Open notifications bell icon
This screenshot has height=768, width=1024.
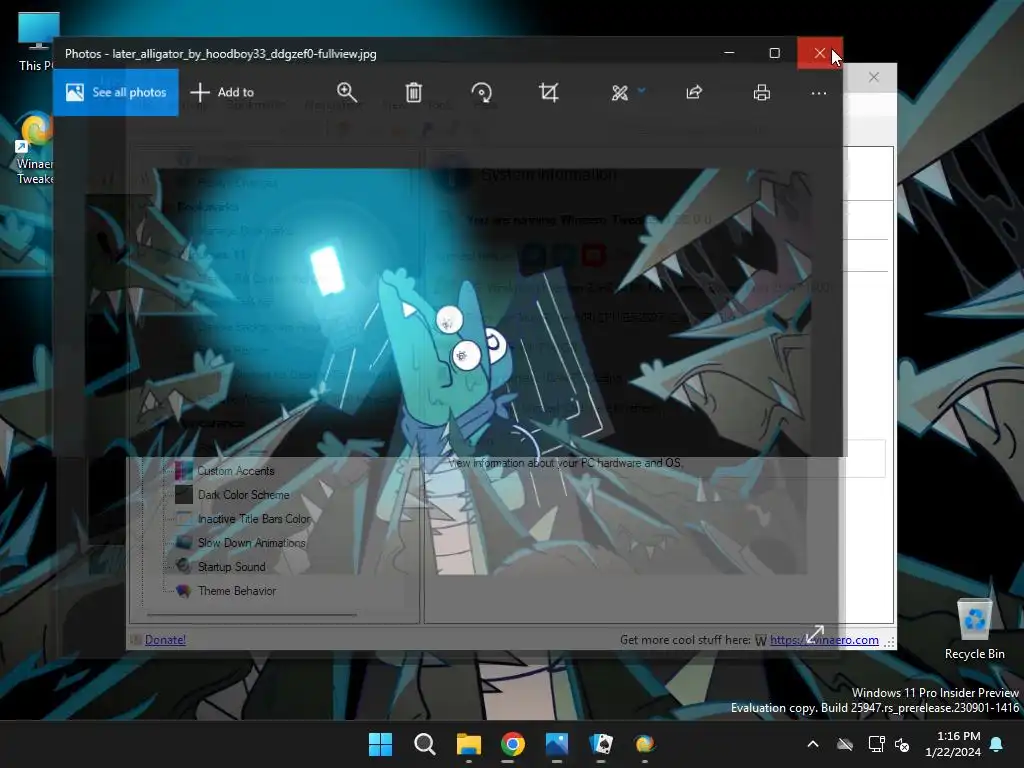click(997, 744)
